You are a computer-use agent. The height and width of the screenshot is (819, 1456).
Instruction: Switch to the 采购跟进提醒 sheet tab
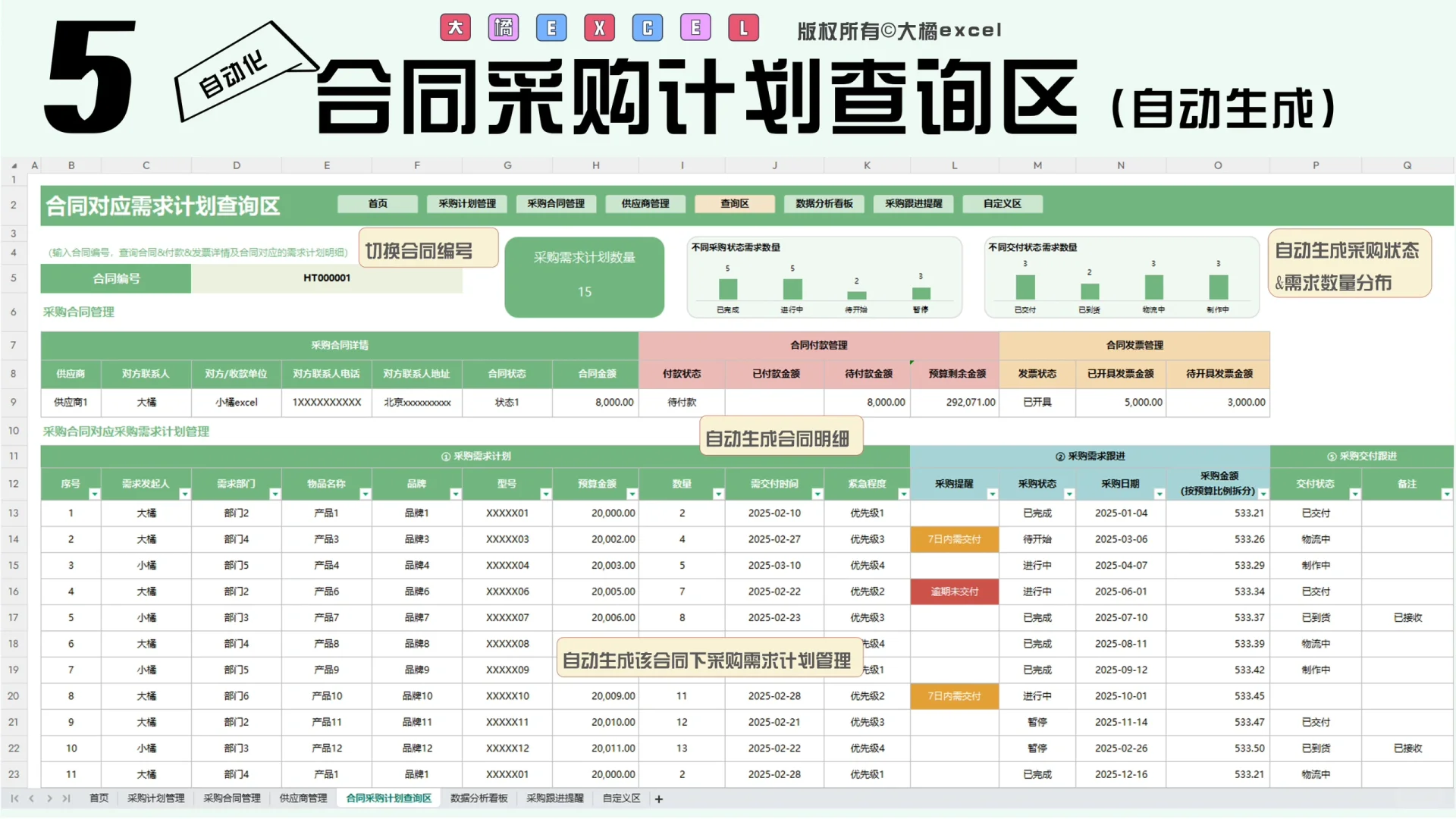click(x=555, y=799)
